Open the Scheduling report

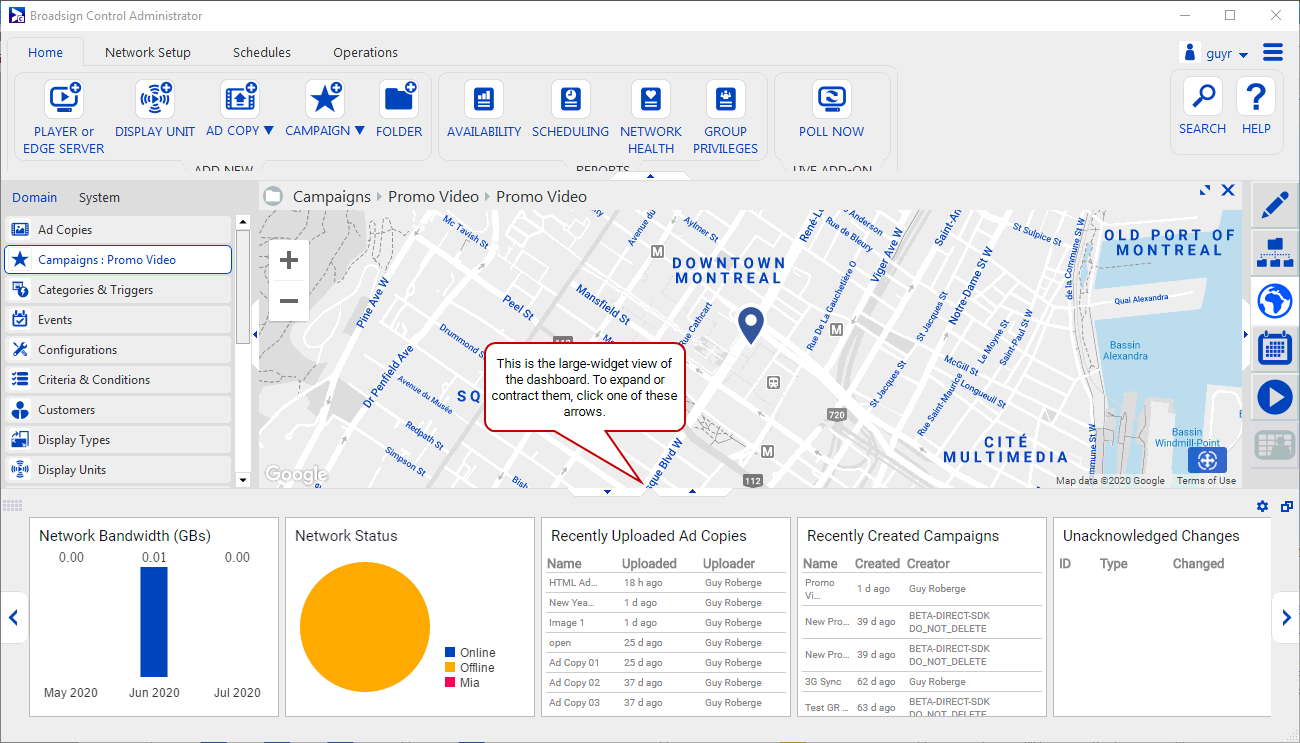570,110
